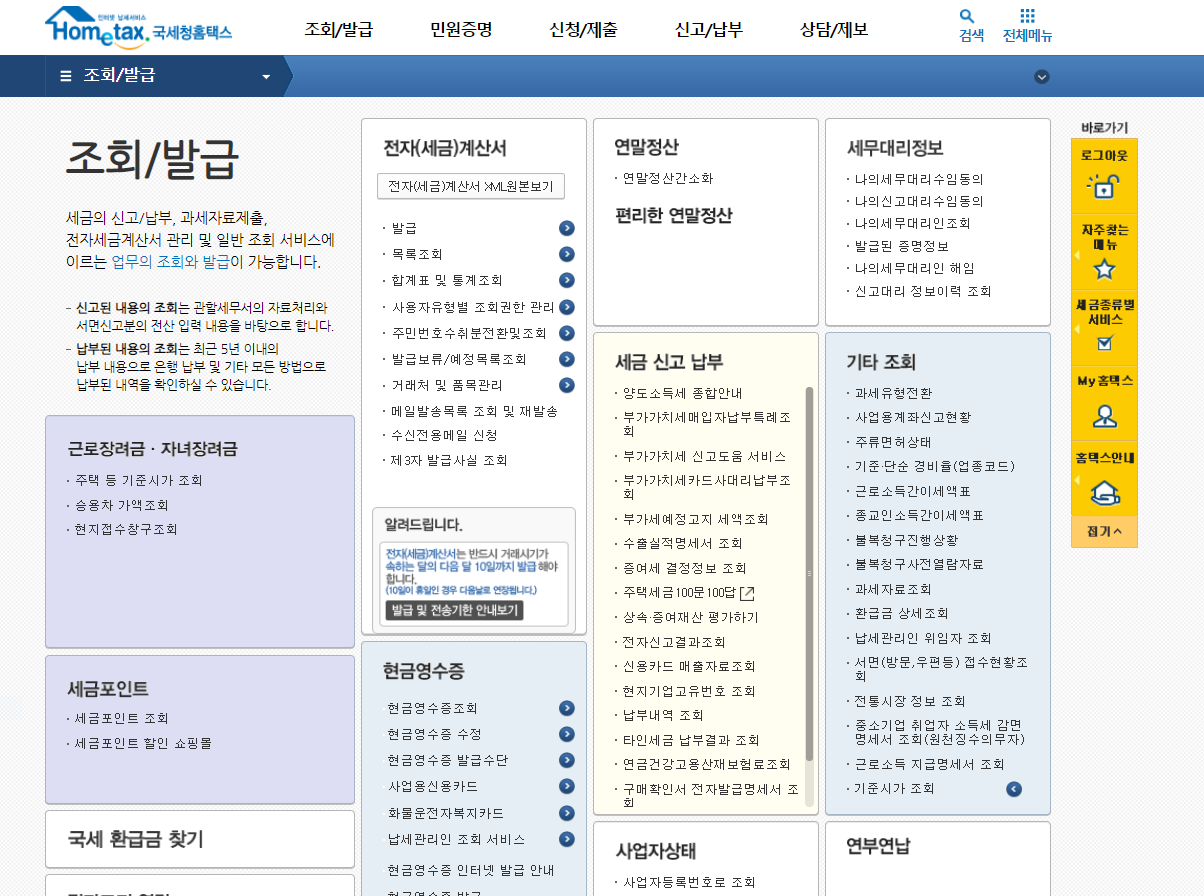Click the 검색 magnifier search icon
Screen dimensions: 1204x896
pos(966,17)
